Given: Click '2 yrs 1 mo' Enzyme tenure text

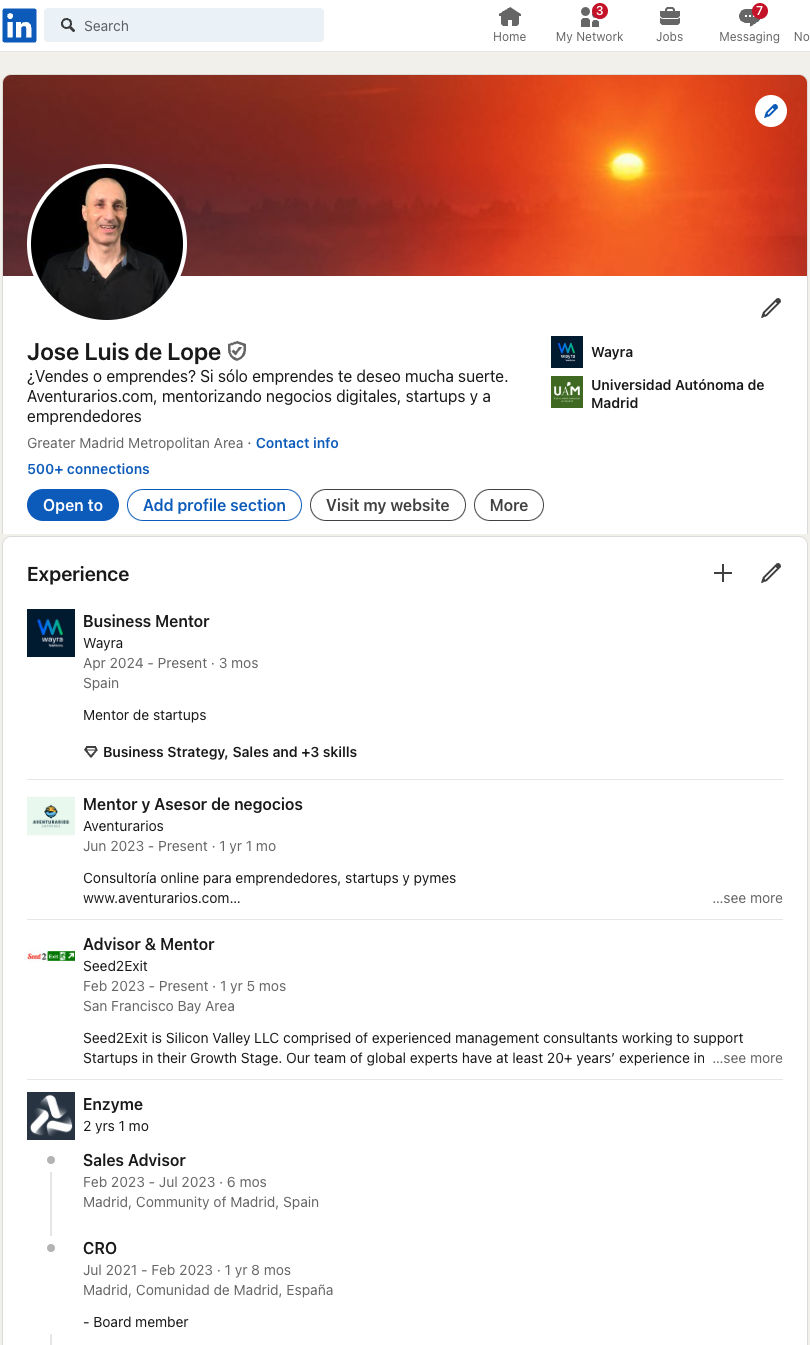Looking at the screenshot, I should point(116,1126).
